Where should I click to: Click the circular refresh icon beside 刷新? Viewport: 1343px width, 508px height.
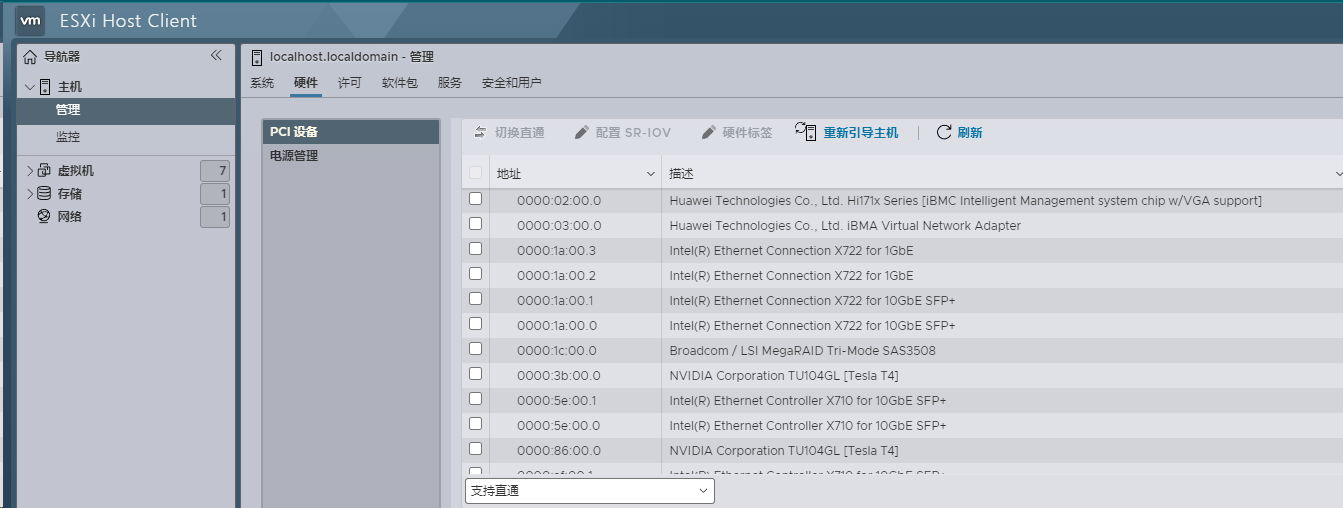click(944, 132)
